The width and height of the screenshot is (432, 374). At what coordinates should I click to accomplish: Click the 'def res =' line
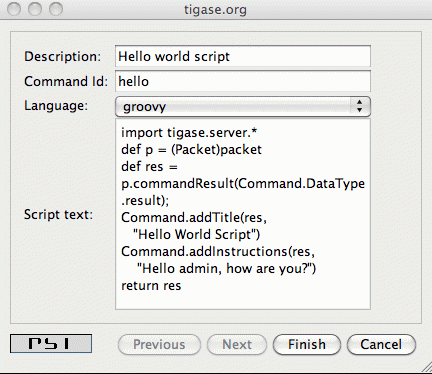tap(149, 166)
